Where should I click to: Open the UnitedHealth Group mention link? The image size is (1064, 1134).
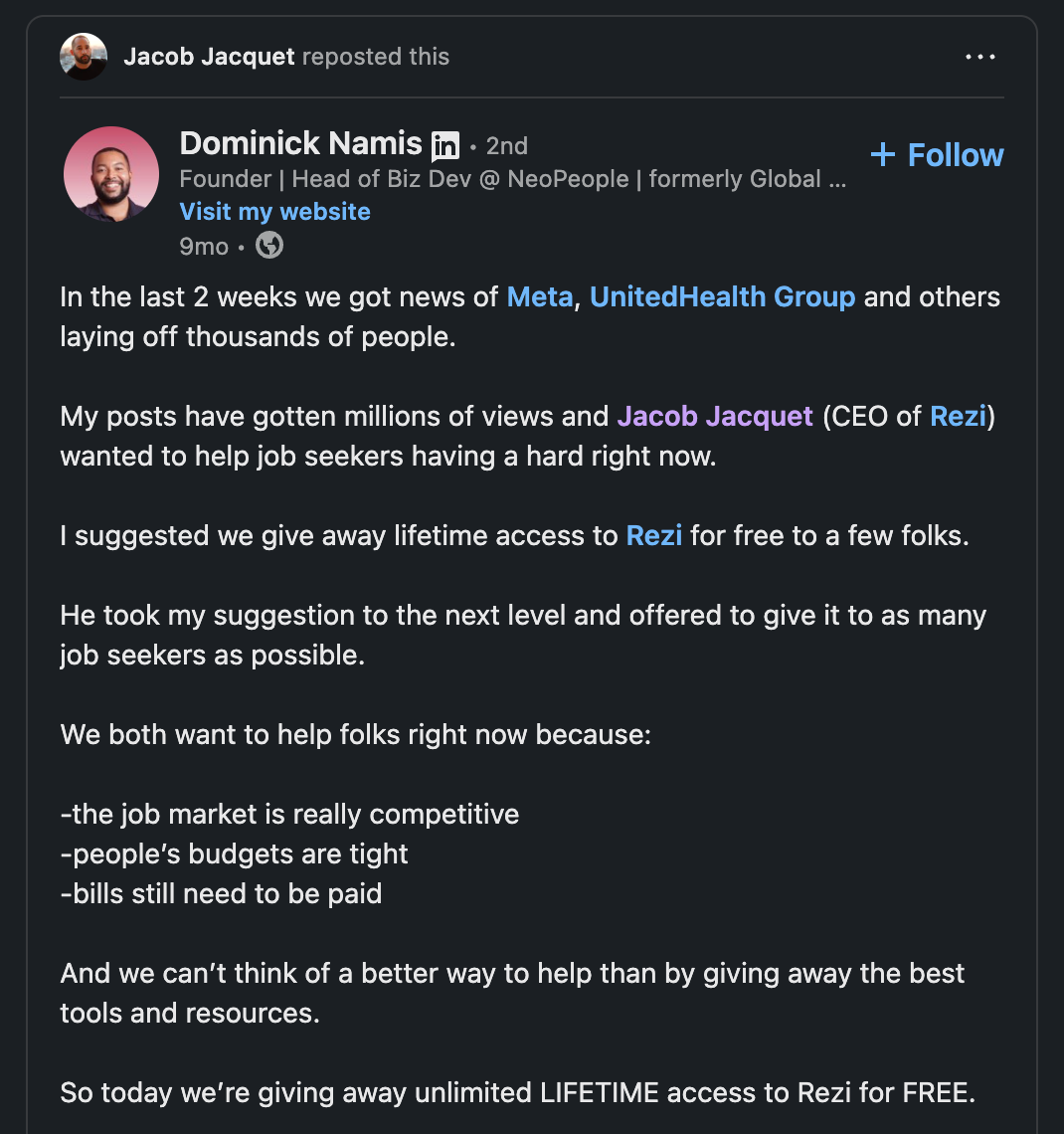tap(722, 297)
